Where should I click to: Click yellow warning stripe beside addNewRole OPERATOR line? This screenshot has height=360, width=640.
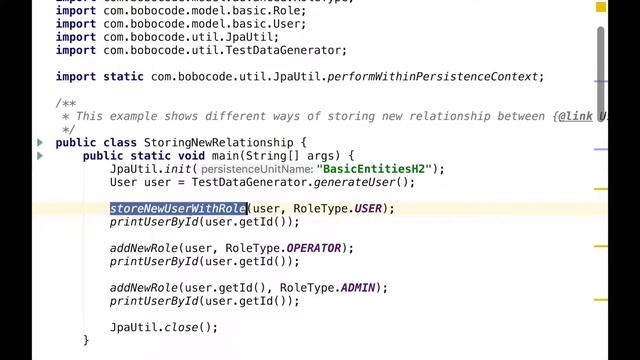coord(600,246)
